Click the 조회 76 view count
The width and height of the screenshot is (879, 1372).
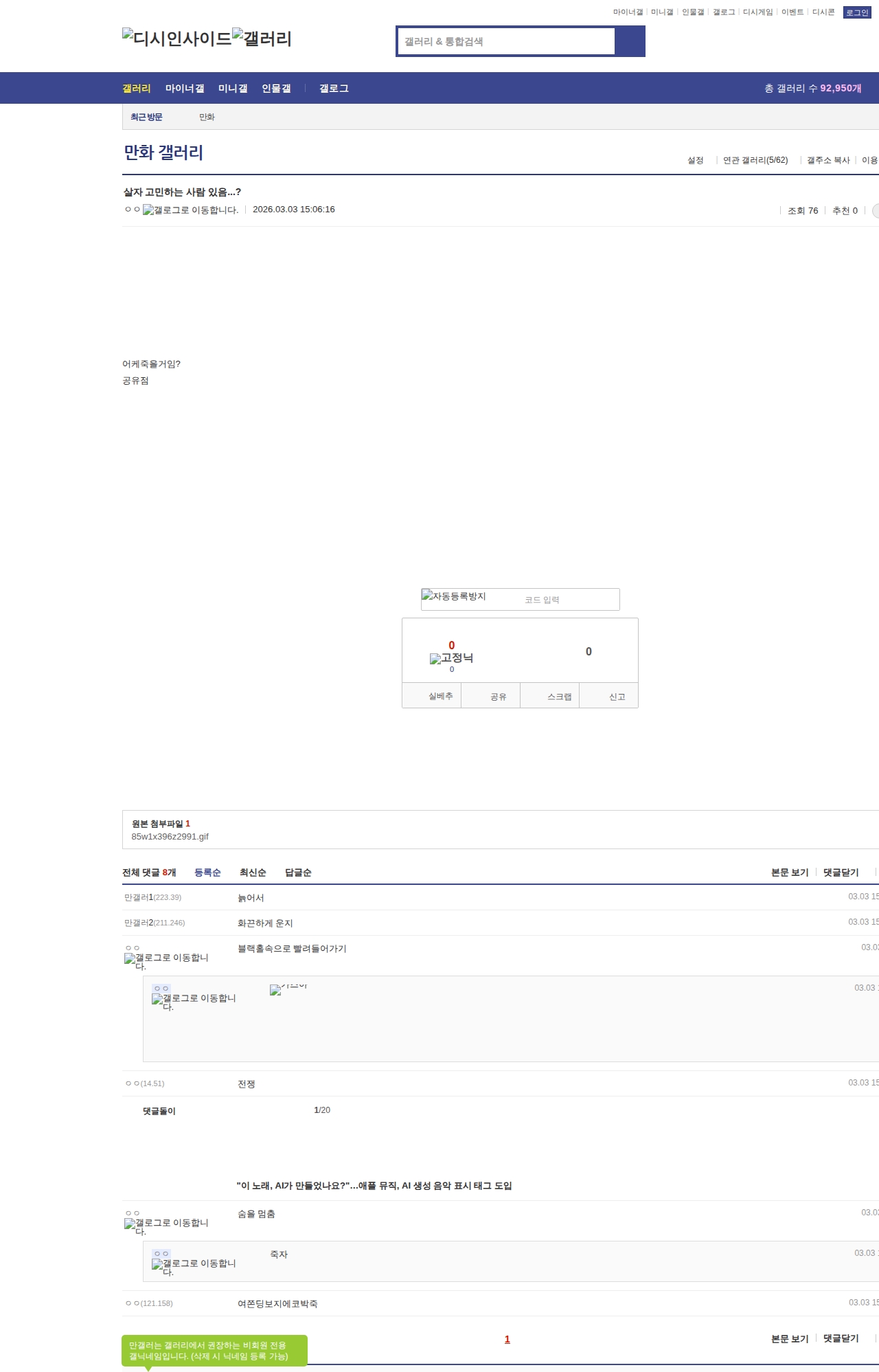coord(803,211)
